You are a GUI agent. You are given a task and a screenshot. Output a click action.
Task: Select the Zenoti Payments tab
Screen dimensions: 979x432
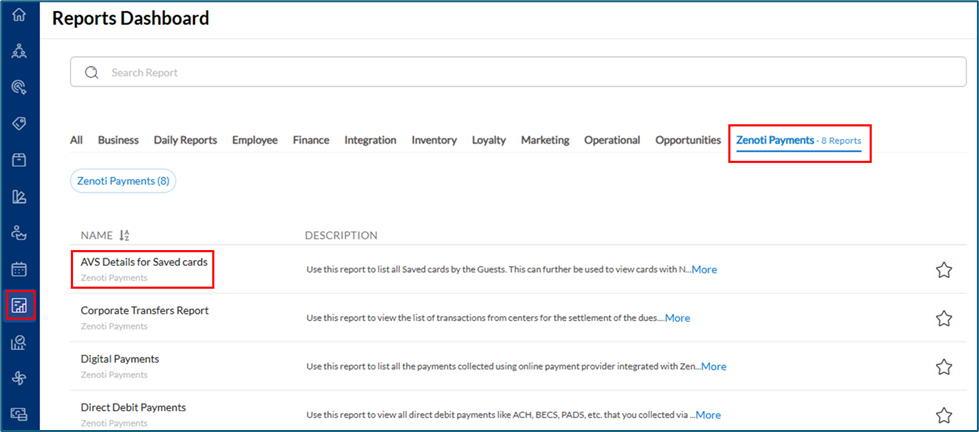[x=799, y=140]
